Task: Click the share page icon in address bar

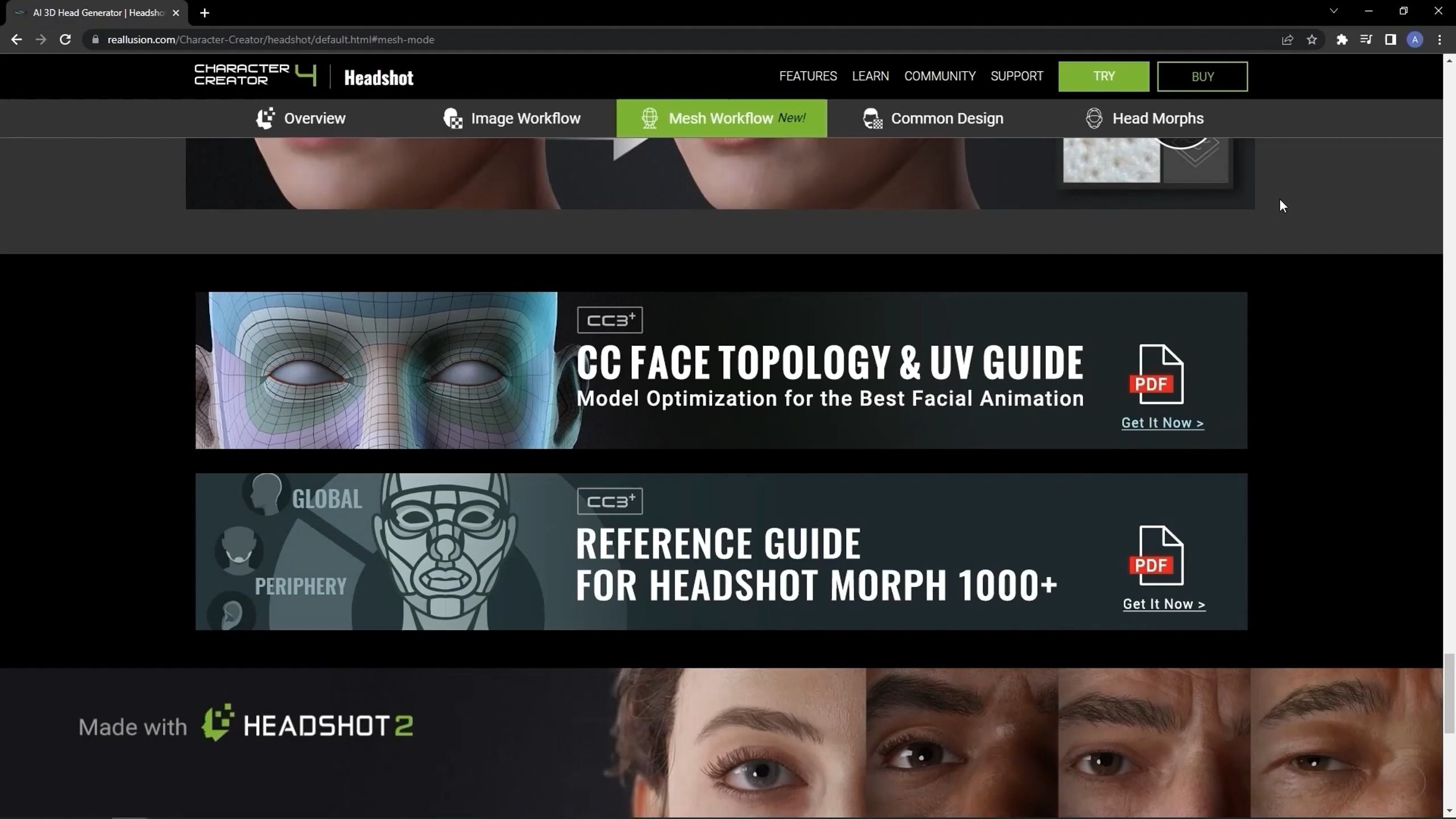Action: pyautogui.click(x=1287, y=40)
